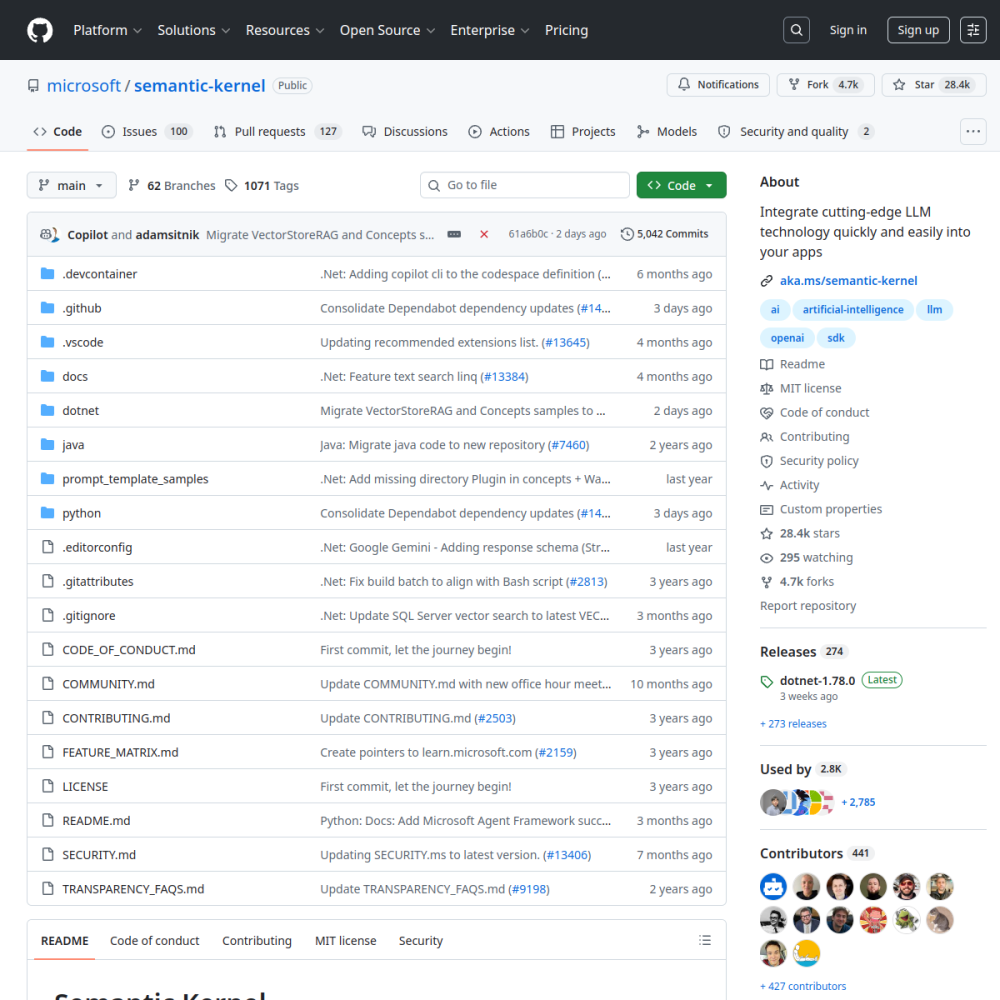This screenshot has height=1000, width=1000.
Task: Open the prompt_template_samples folder
Action: click(135, 479)
